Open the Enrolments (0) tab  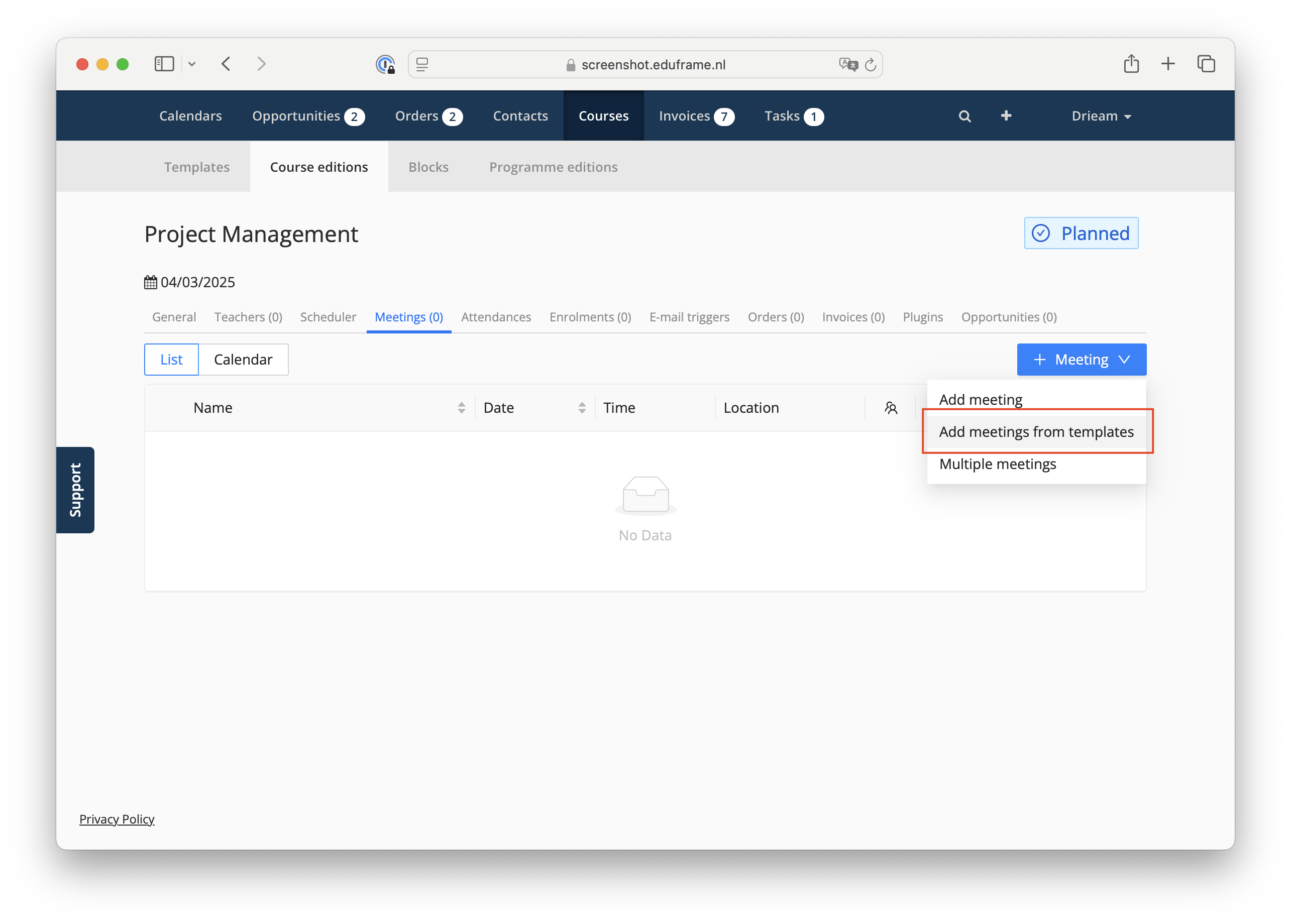[x=590, y=317]
